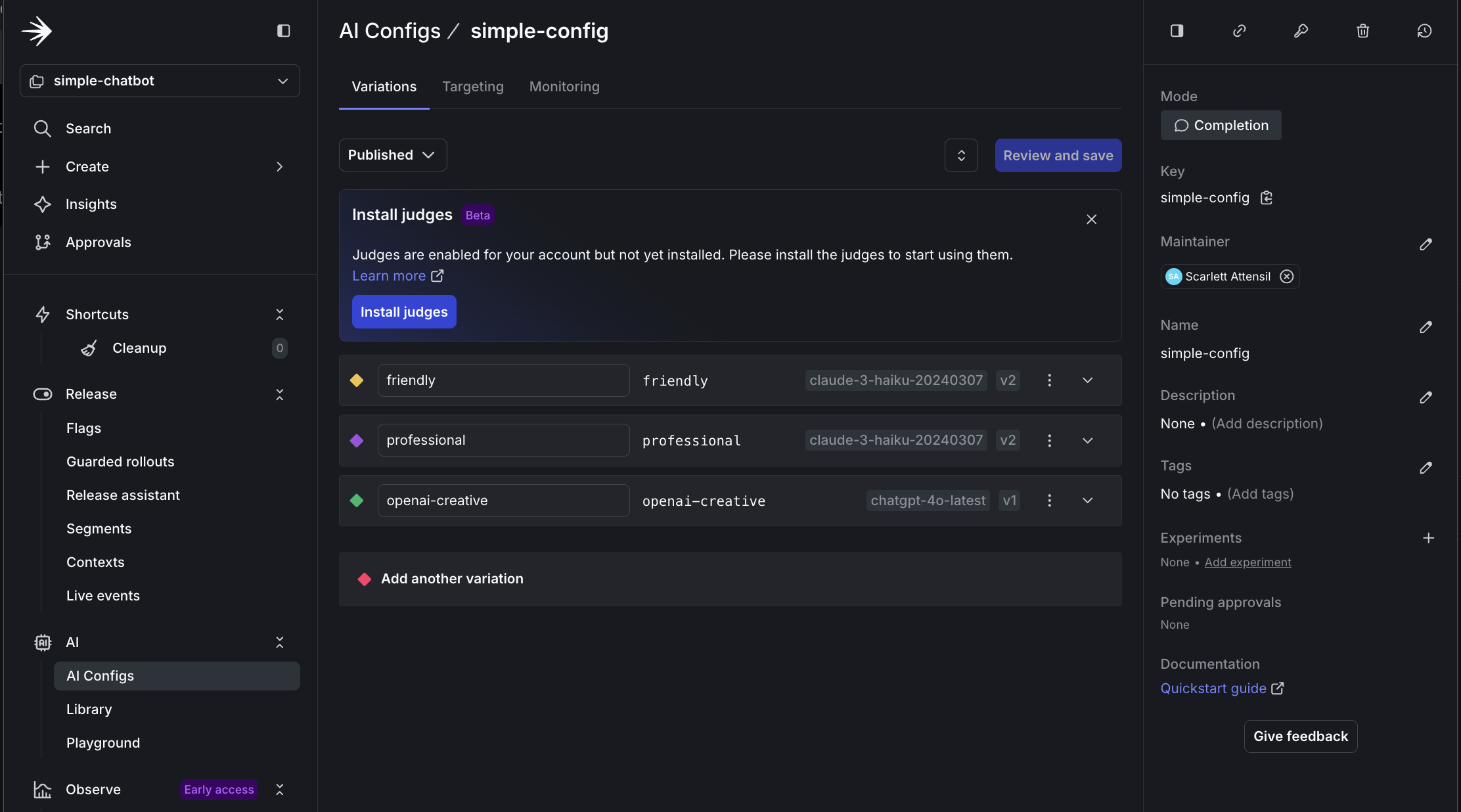Click the trash icon to delete the config
The image size is (1461, 812).
click(x=1362, y=31)
